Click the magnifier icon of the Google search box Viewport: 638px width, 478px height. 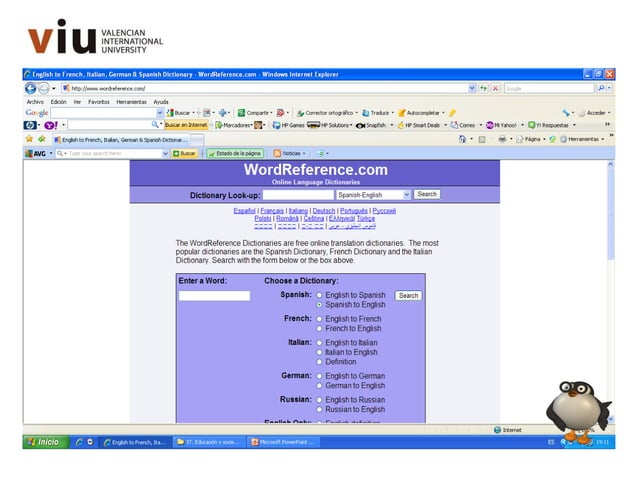click(x=601, y=88)
